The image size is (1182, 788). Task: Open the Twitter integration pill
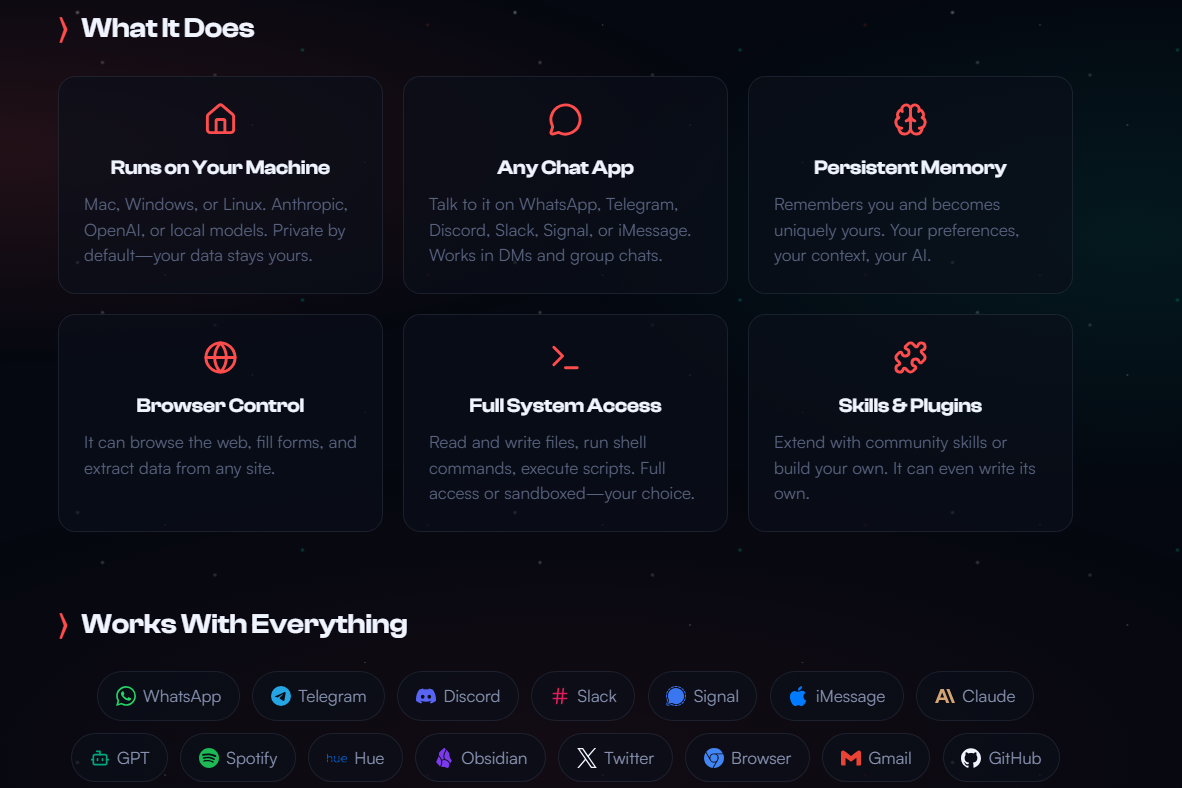click(x=614, y=758)
